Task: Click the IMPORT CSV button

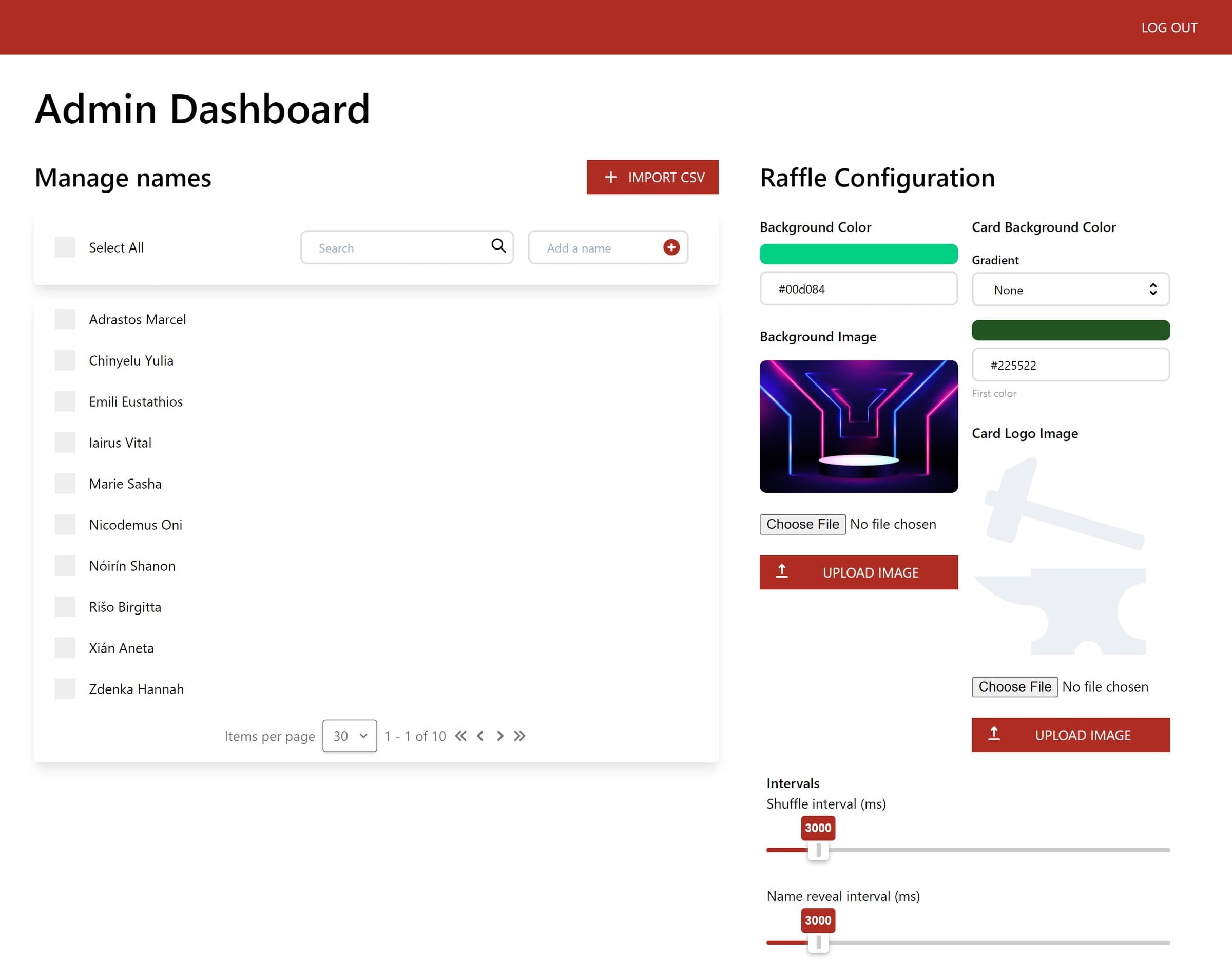Action: coord(652,177)
